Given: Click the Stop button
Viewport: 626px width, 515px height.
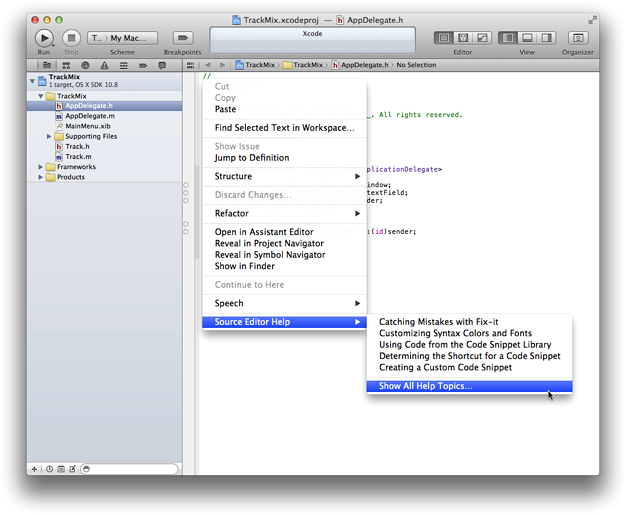Looking at the screenshot, I should click(x=71, y=38).
